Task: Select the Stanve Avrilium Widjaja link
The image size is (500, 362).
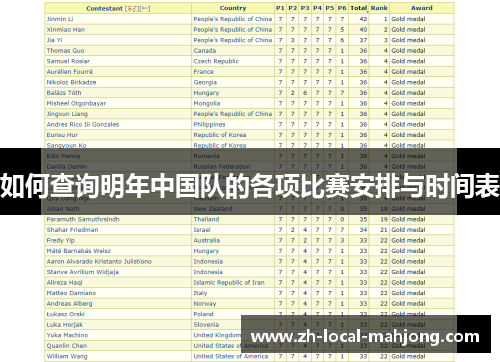Action: (x=83, y=272)
